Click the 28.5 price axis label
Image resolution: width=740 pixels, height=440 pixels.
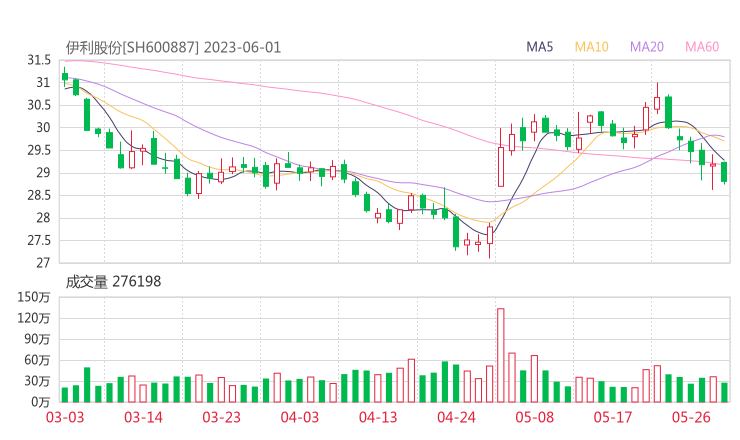[39, 195]
